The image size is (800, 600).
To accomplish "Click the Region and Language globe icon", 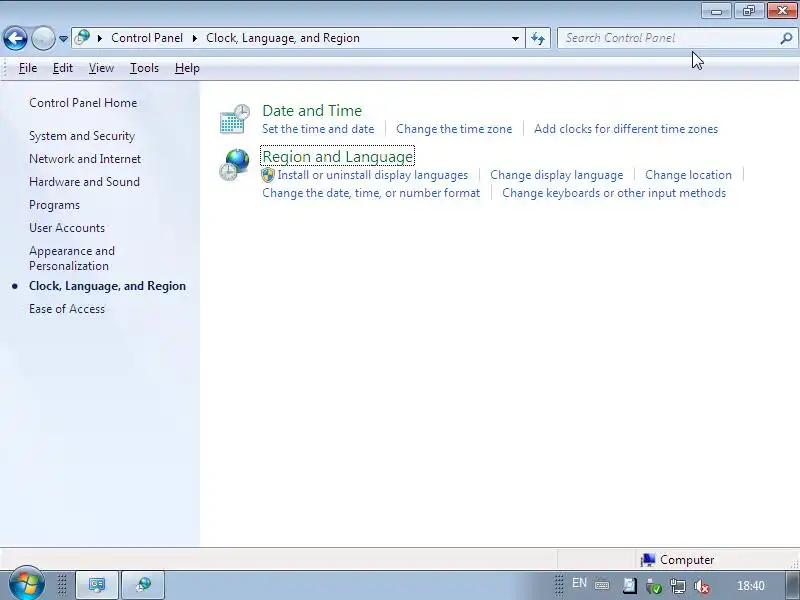I will tap(234, 165).
